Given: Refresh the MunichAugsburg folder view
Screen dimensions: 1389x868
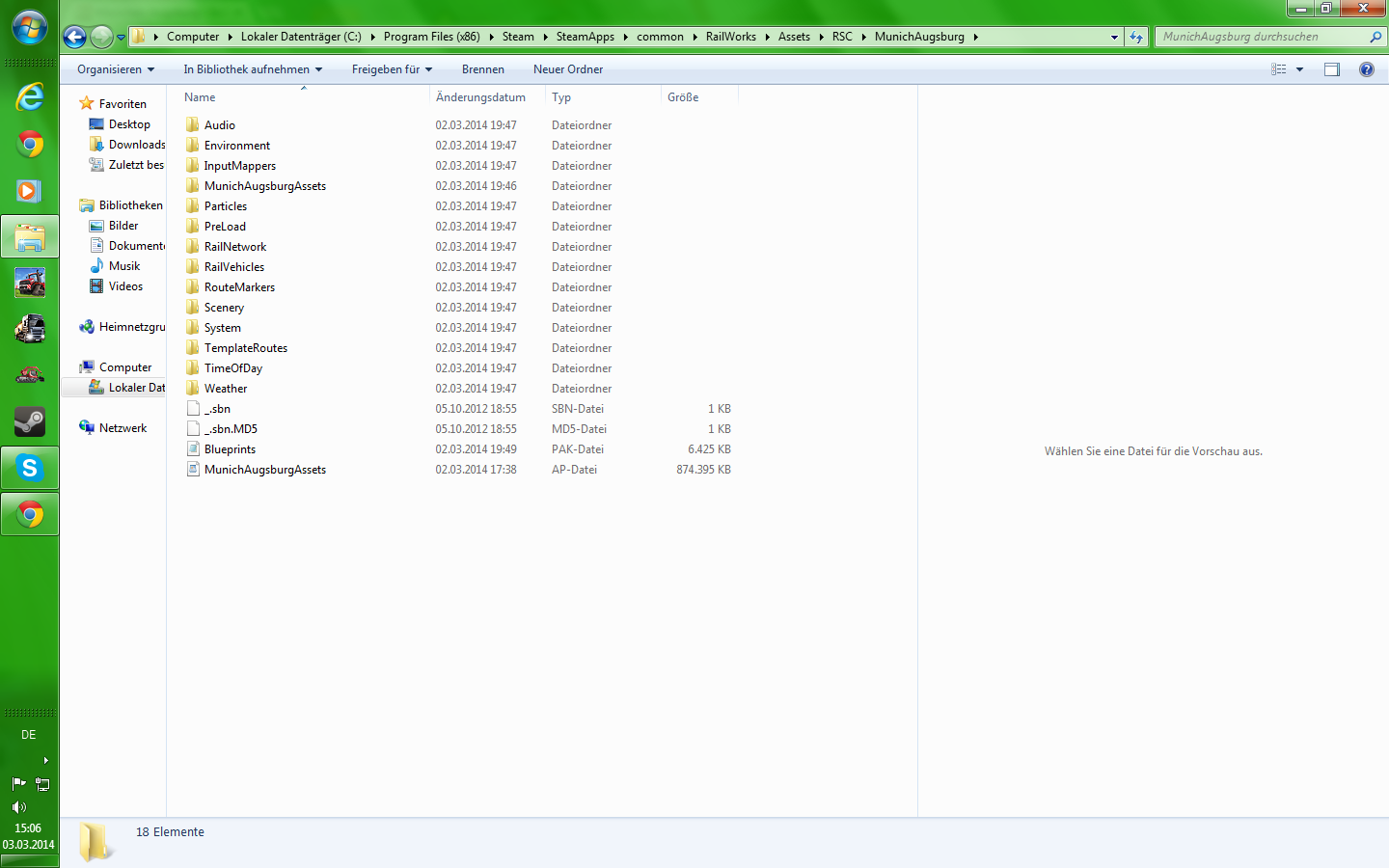Looking at the screenshot, I should [x=1136, y=37].
